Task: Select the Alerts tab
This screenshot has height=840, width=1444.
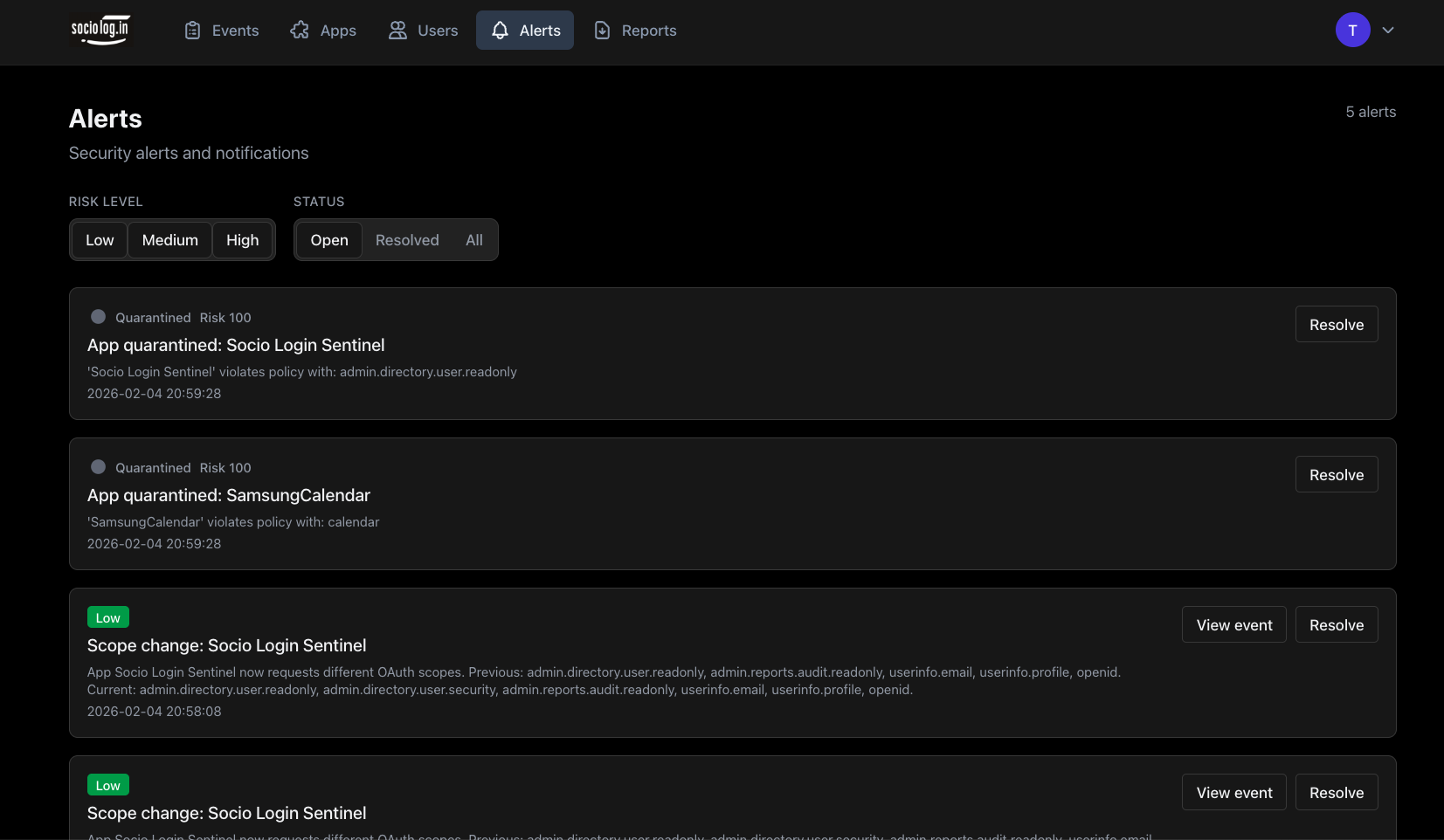Action: point(525,31)
